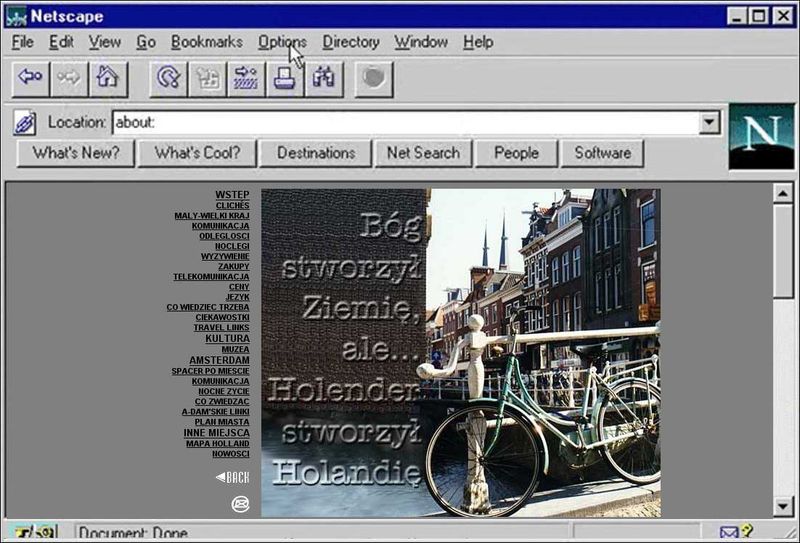Open the CO ZWIEDZAC link
Image resolution: width=800 pixels, height=543 pixels.
pyautogui.click(x=222, y=402)
